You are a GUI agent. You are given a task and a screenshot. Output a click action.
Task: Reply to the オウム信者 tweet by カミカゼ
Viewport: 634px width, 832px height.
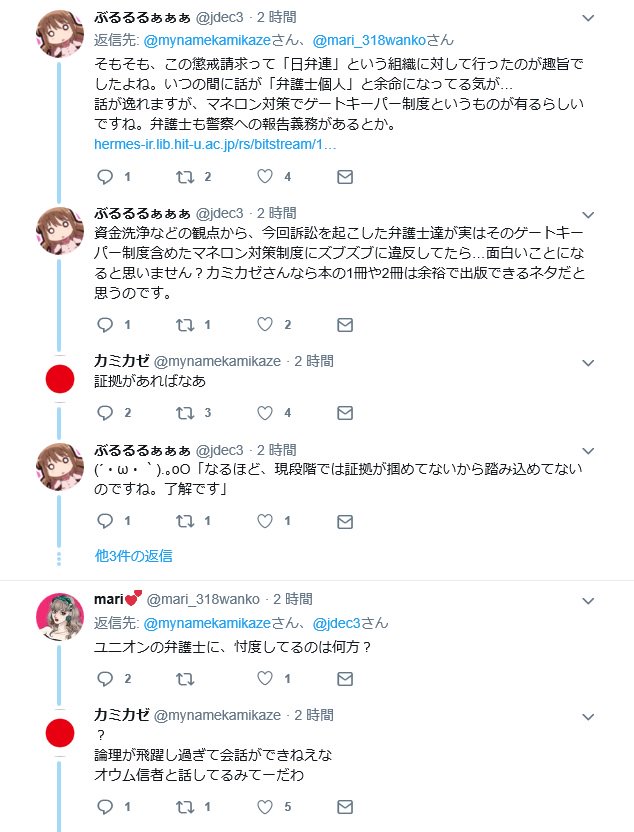(105, 807)
